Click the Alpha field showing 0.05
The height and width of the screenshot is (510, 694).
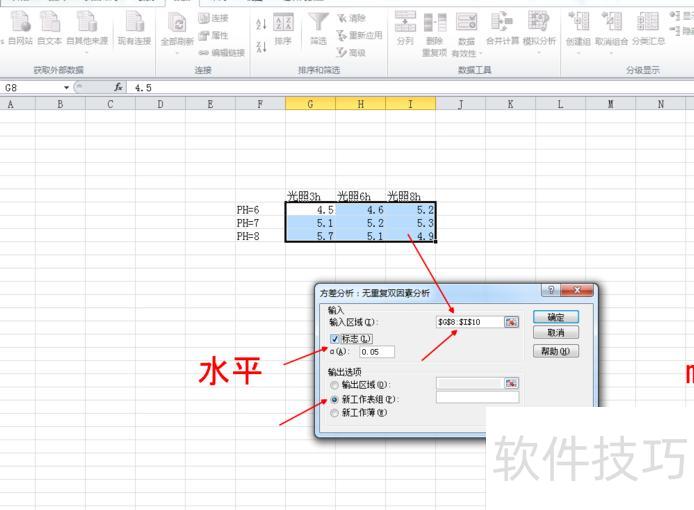point(377,352)
